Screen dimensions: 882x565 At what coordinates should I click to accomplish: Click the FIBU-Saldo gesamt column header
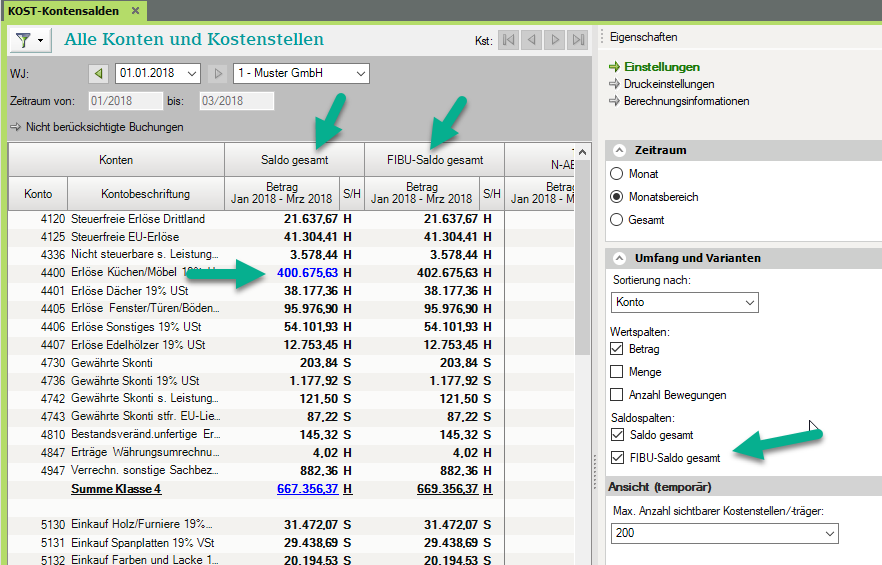coord(435,160)
